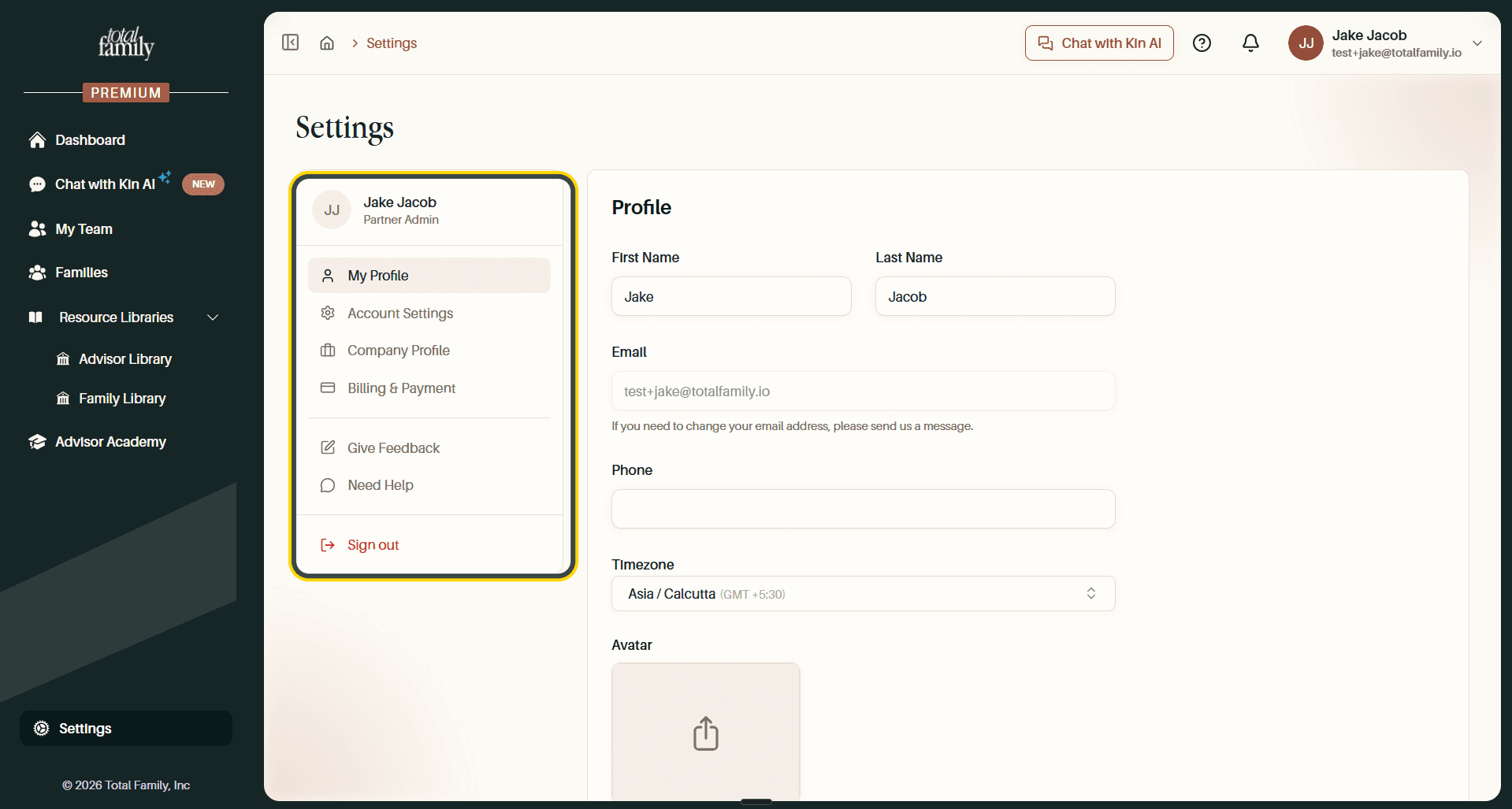The width and height of the screenshot is (1512, 809).
Task: Open notifications bell icon
Action: (x=1250, y=43)
